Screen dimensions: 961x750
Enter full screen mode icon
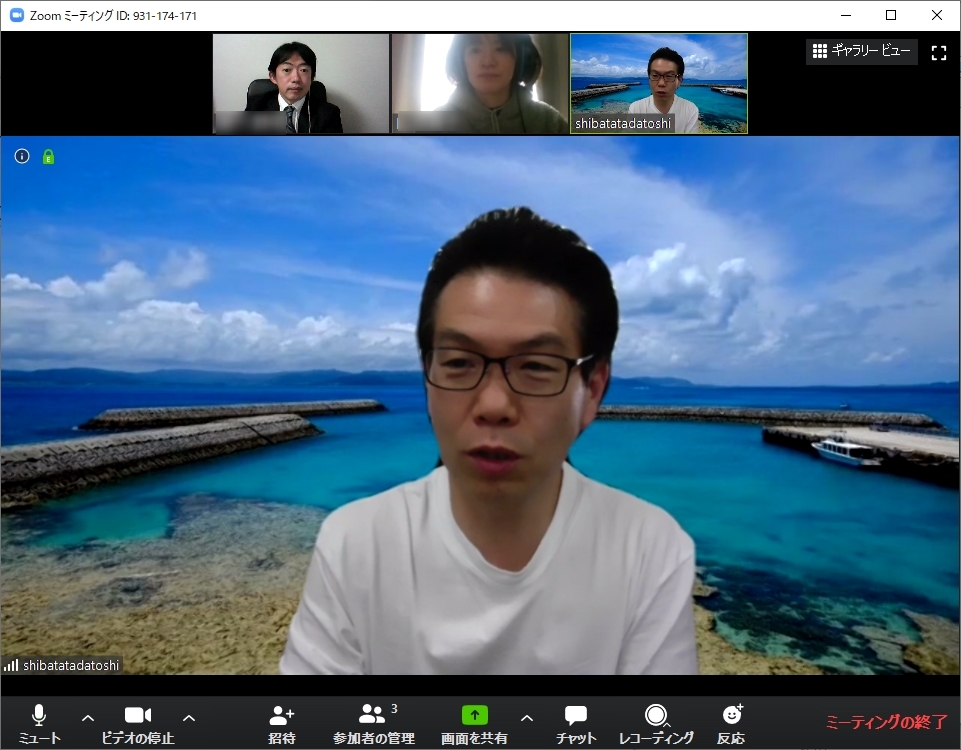click(938, 52)
